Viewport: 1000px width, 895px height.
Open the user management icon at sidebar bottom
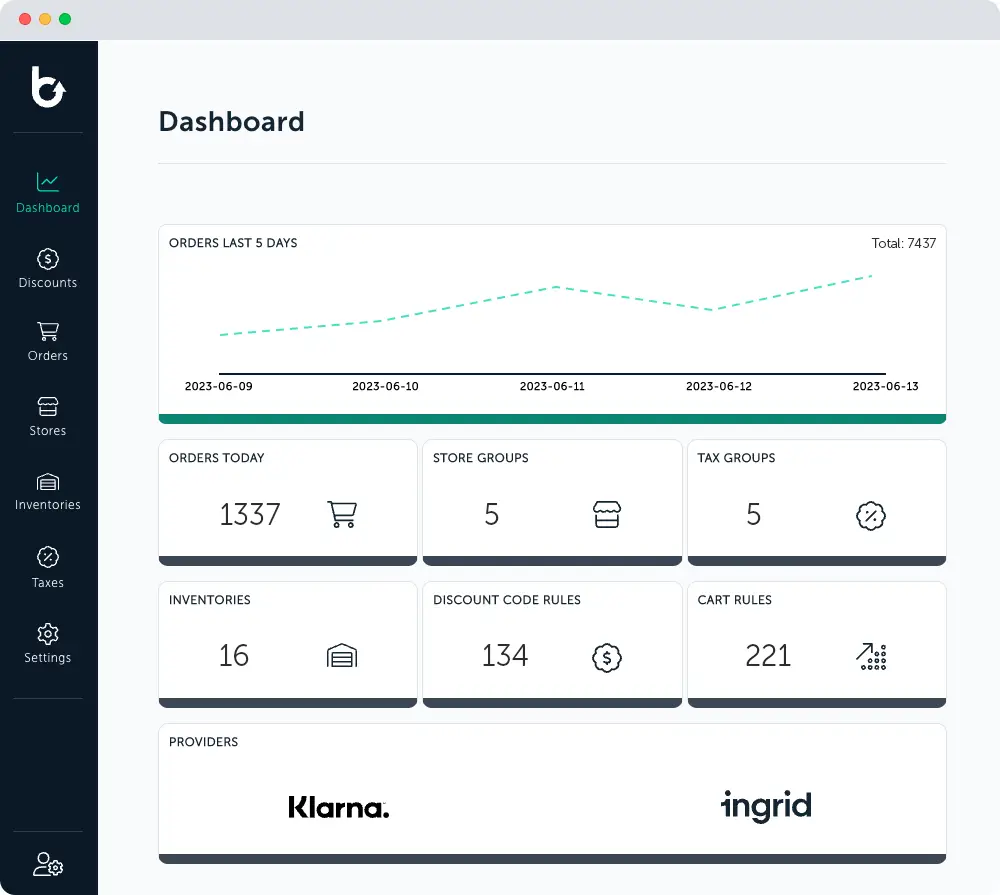[x=47, y=864]
